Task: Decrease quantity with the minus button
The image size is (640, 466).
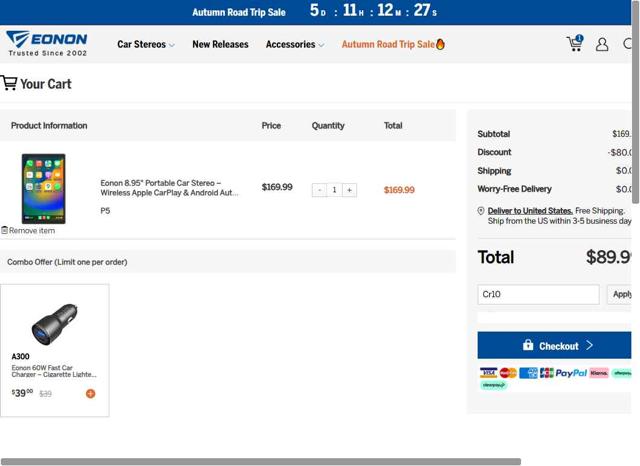Action: pos(319,190)
